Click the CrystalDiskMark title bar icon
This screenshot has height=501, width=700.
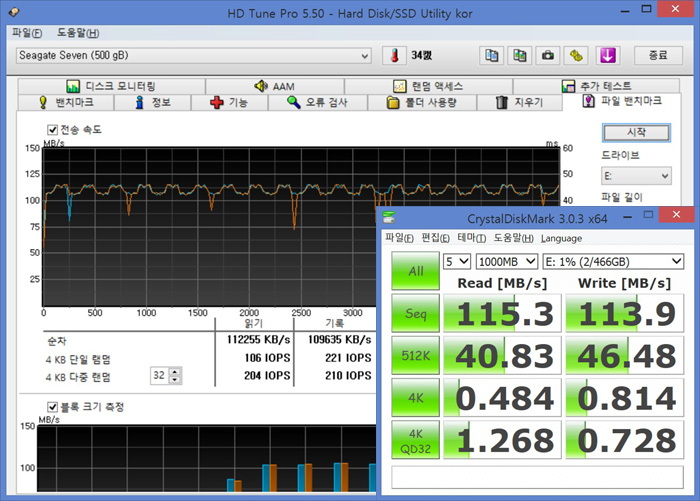click(x=389, y=217)
